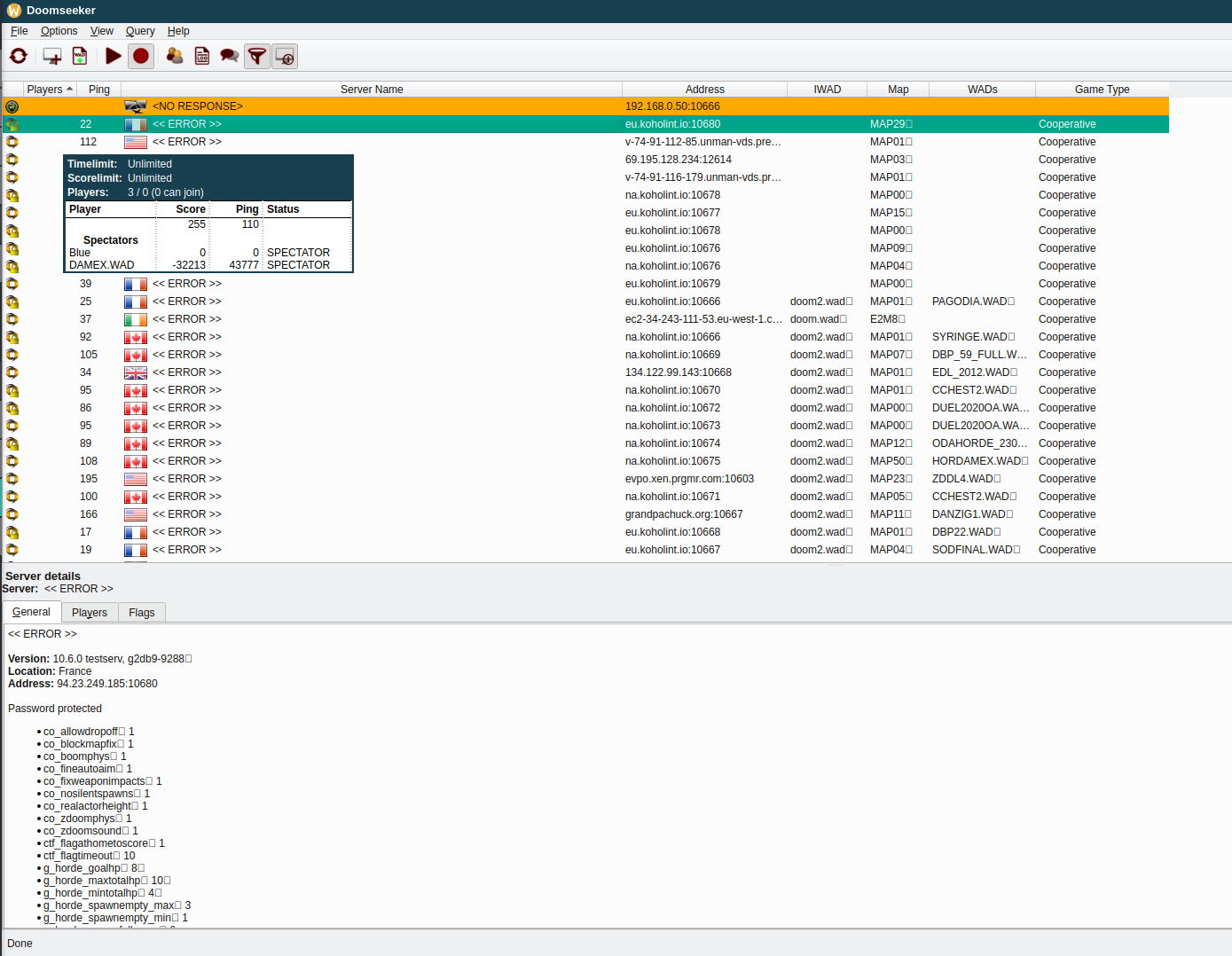The height and width of the screenshot is (956, 1232).
Task: Click the United Kingdom flag server icon
Action: (136, 372)
